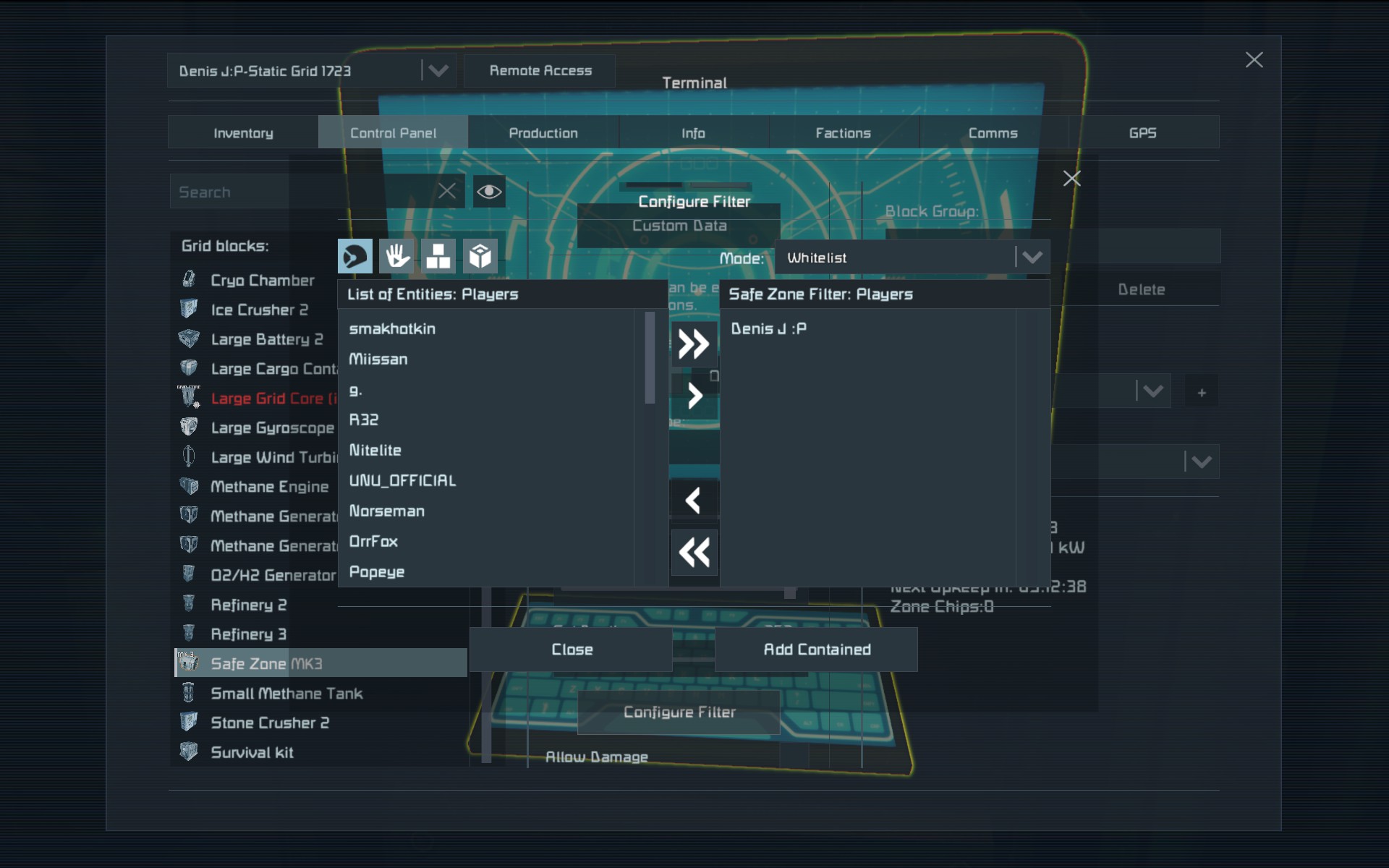Click the single left arrow remove button
The width and height of the screenshot is (1389, 868).
[693, 500]
